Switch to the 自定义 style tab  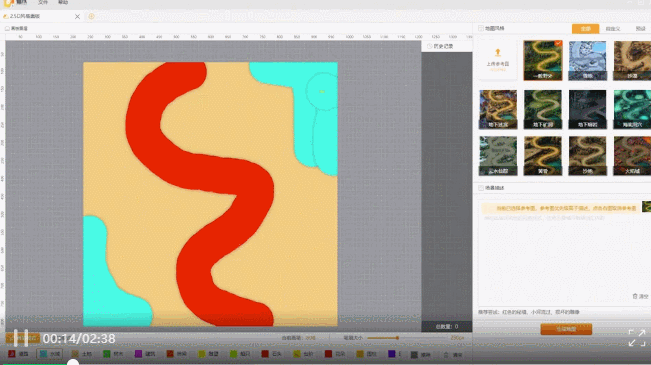click(613, 29)
